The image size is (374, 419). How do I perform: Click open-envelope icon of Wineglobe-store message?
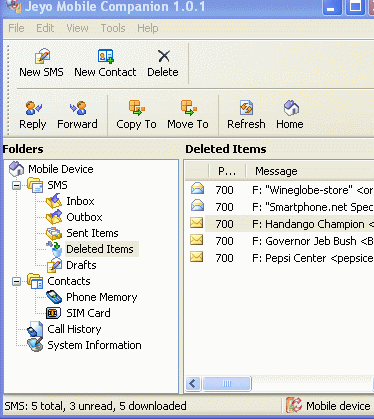tap(197, 188)
